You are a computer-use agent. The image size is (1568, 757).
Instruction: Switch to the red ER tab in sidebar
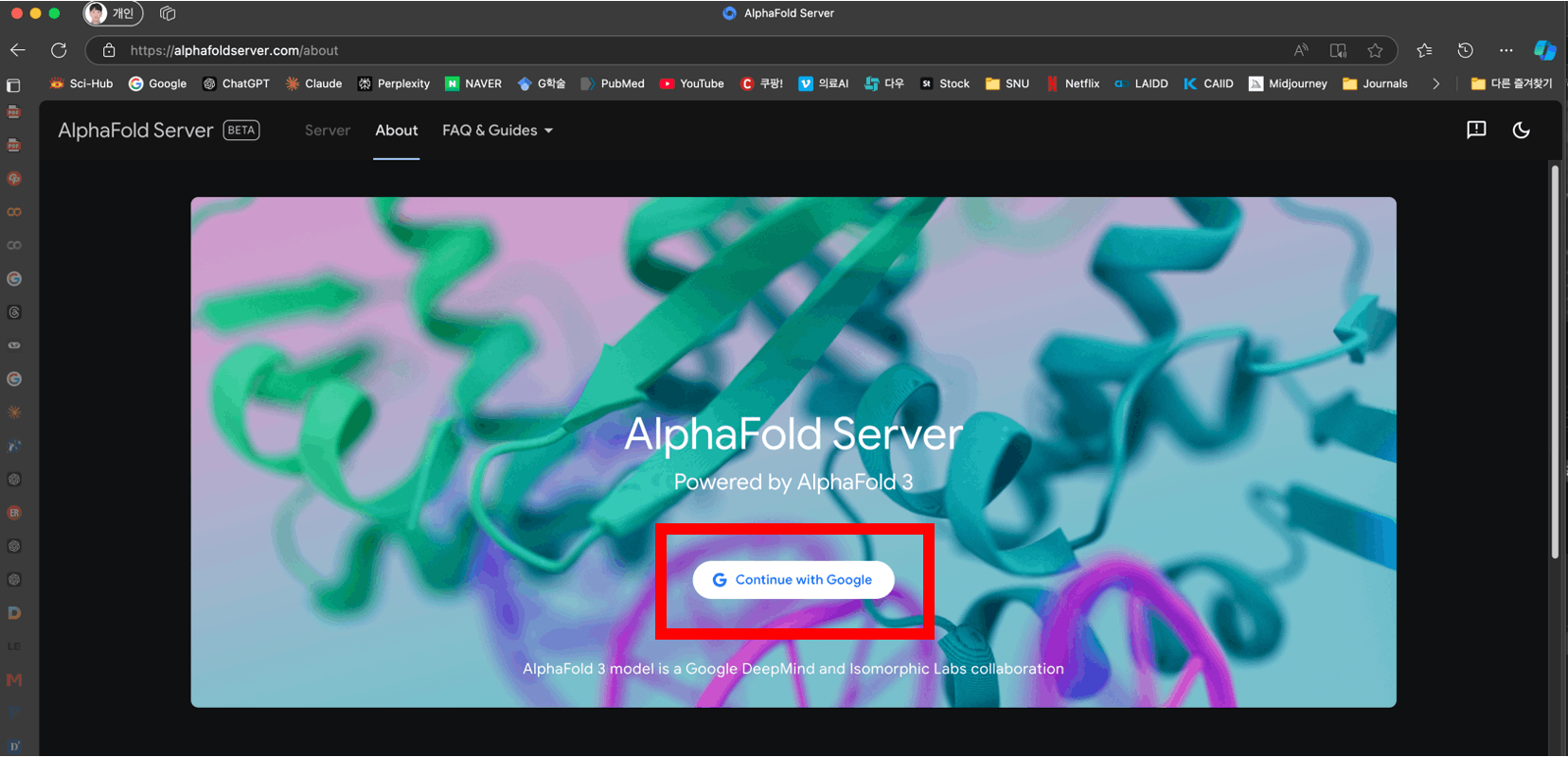point(14,513)
